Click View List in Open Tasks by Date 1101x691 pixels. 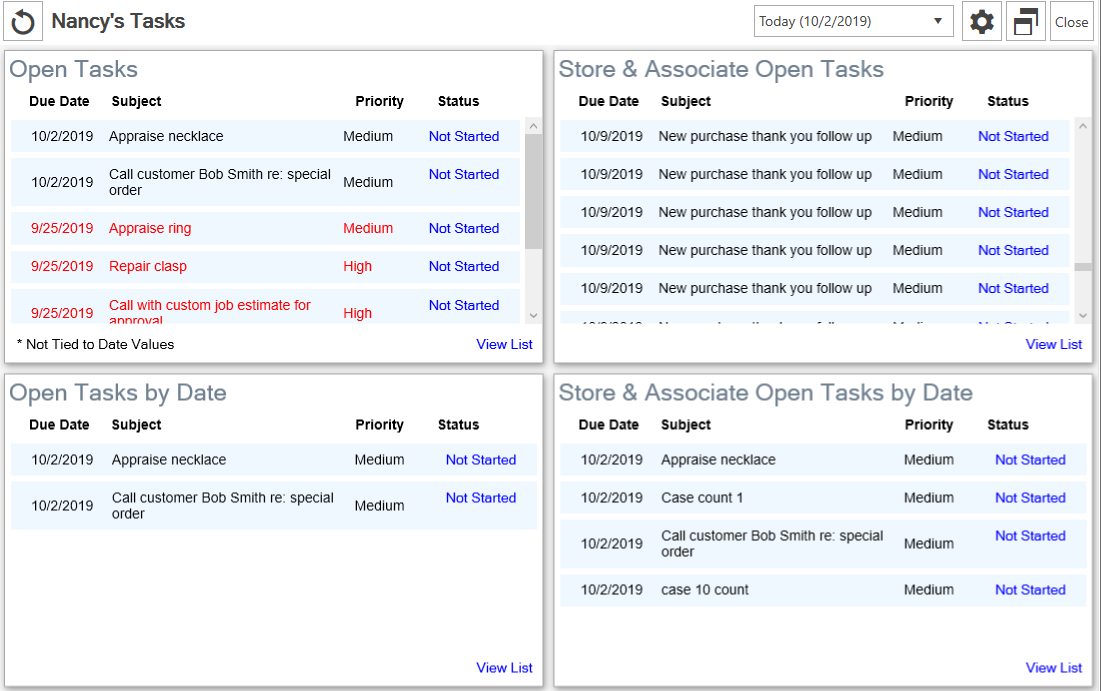[504, 668]
